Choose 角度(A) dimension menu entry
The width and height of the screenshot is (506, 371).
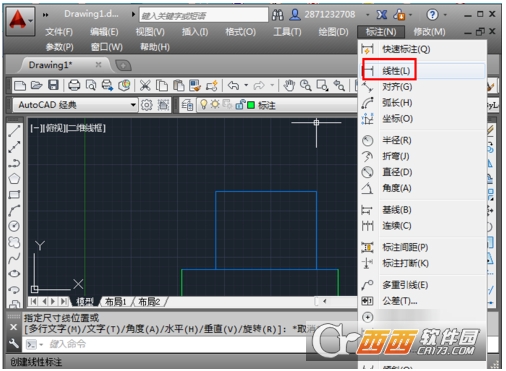(x=423, y=188)
